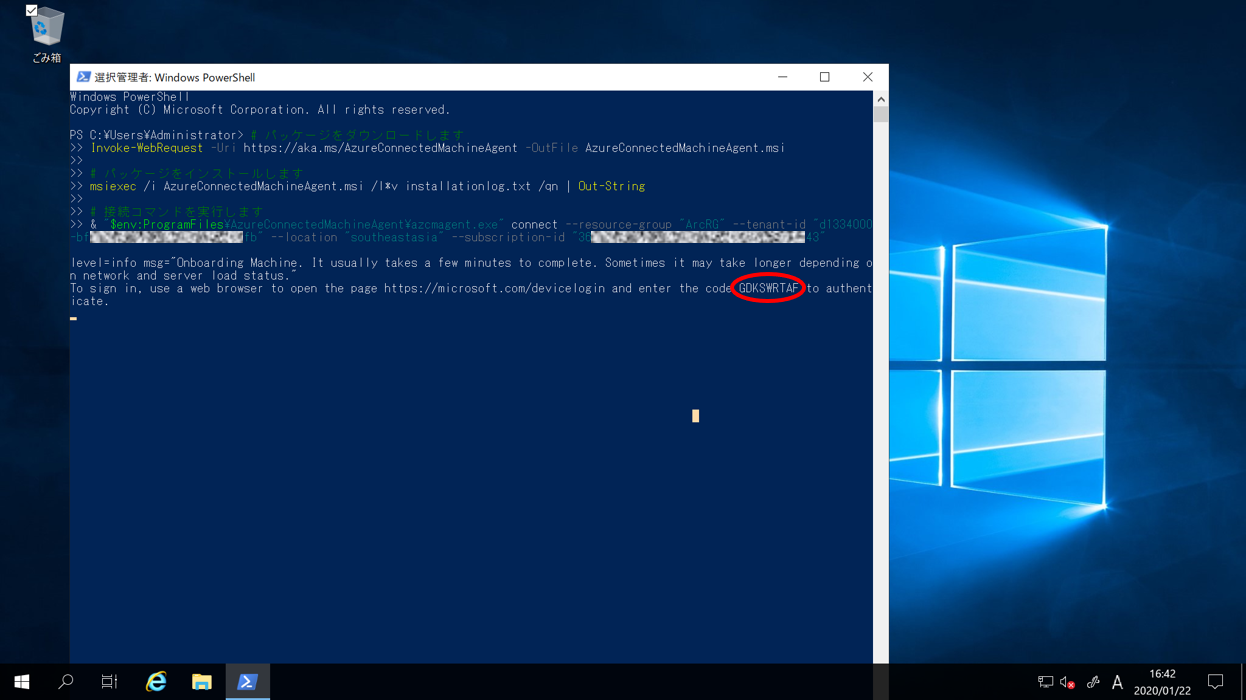
Task: Uncheck the Recycle Bin selection checkbox
Action: point(32,11)
